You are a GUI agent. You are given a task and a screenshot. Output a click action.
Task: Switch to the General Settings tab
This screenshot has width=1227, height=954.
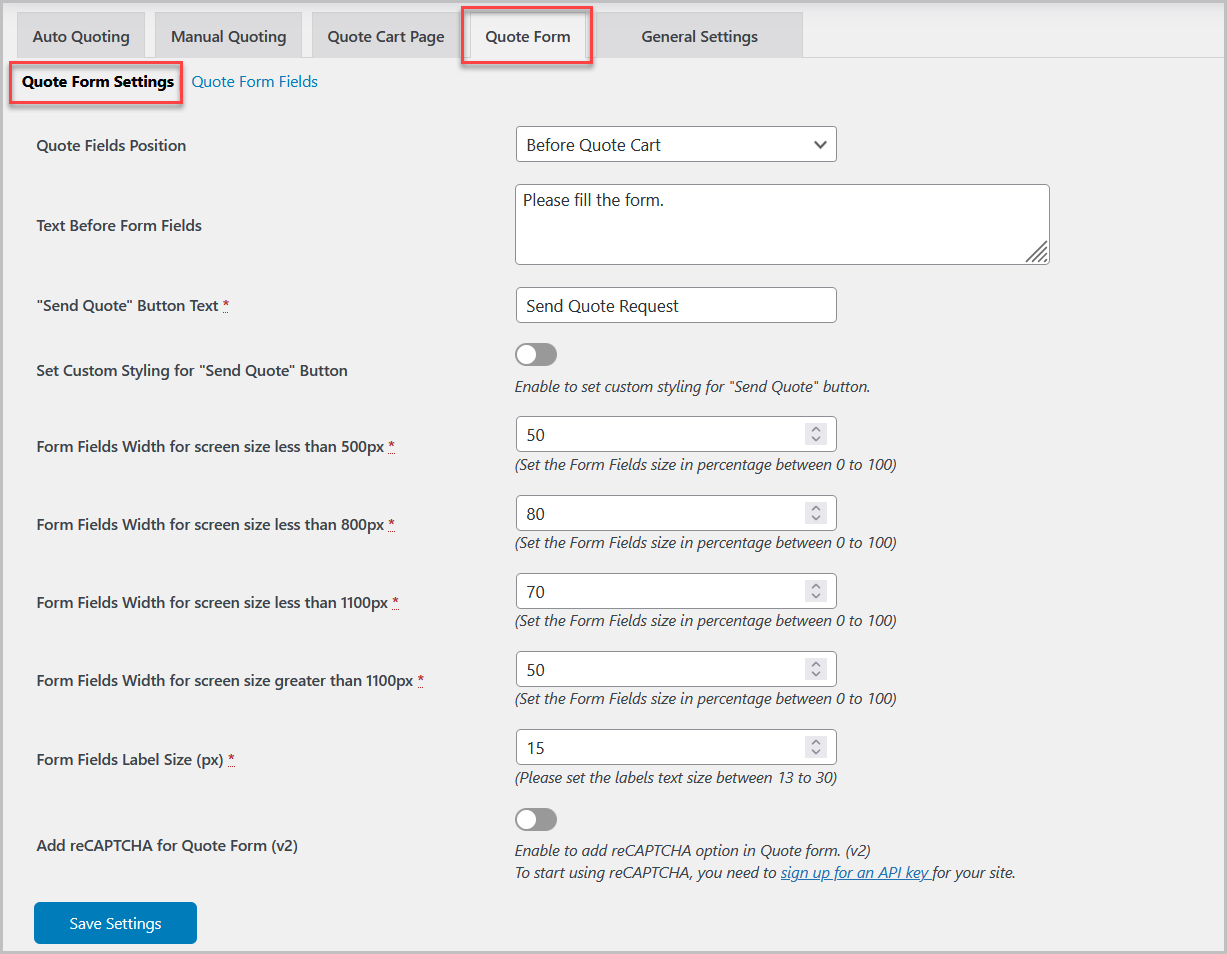point(699,35)
